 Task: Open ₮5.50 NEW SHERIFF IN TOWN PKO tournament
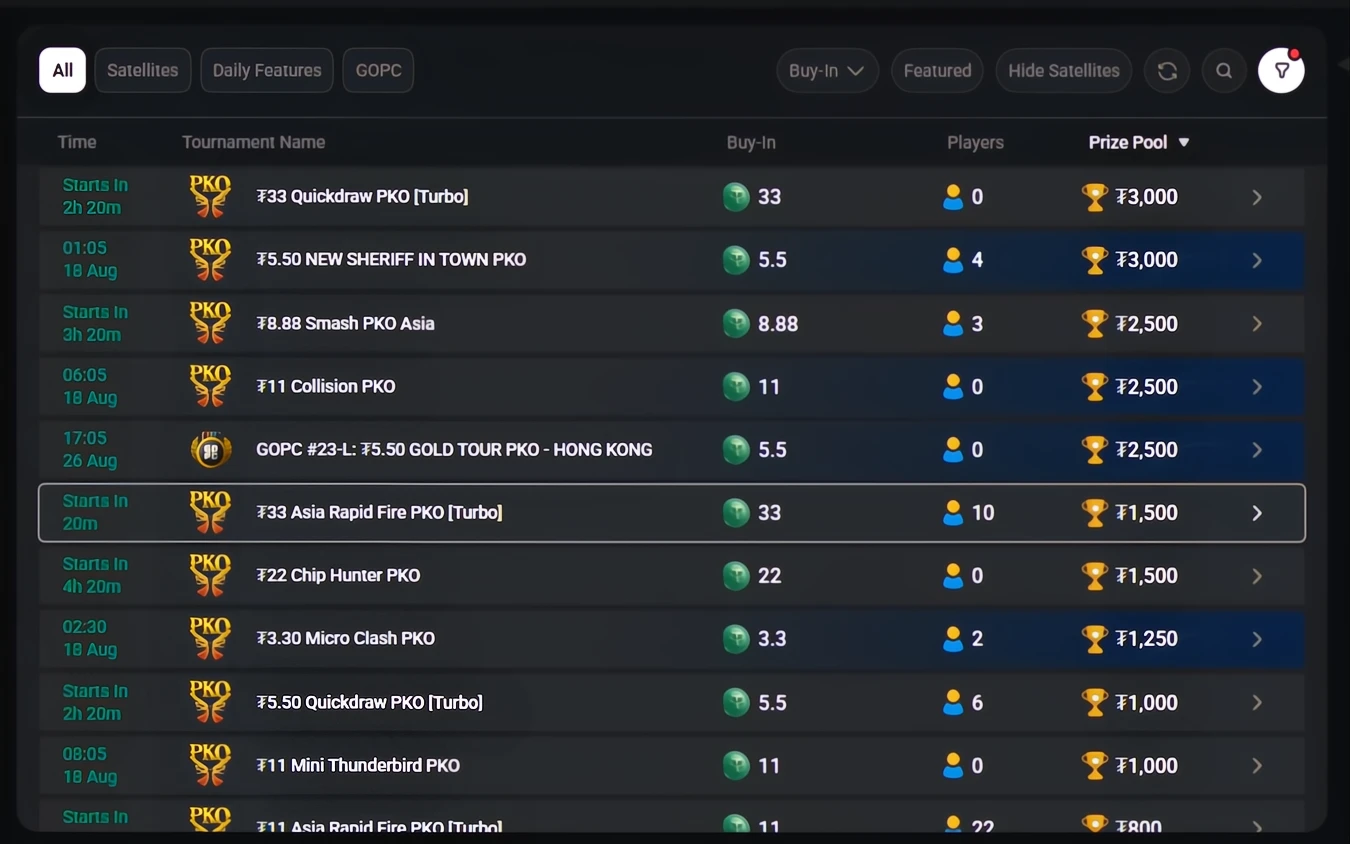tap(672, 260)
